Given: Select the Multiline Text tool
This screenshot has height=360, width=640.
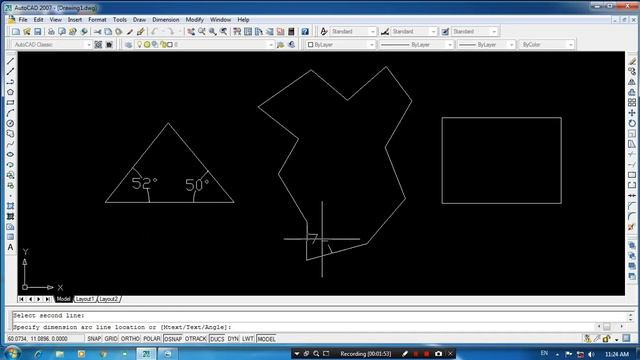Looking at the screenshot, I should pyautogui.click(x=11, y=247).
